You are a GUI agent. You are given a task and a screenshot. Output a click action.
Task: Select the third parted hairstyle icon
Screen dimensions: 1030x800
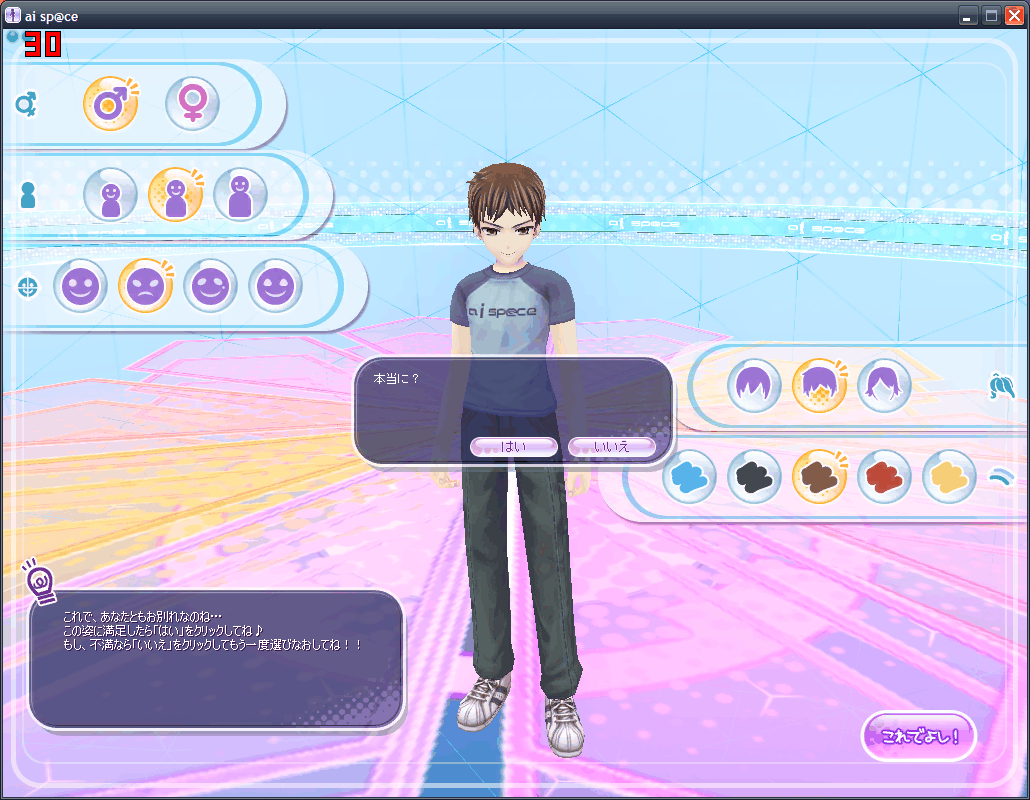[884, 386]
